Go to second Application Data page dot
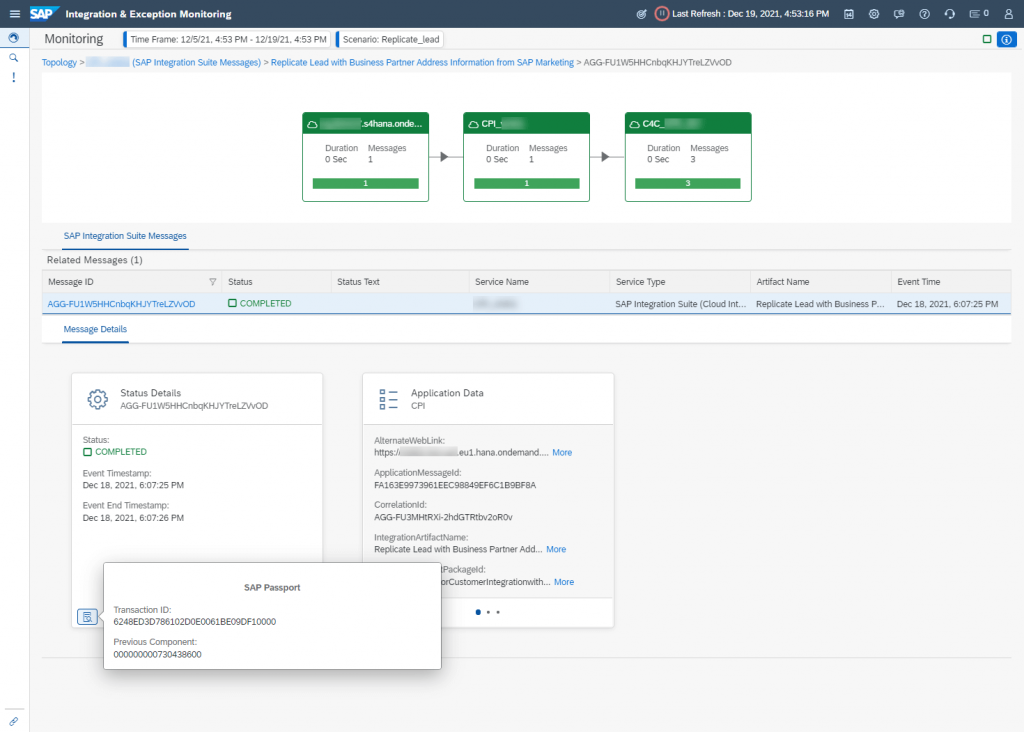The width and height of the screenshot is (1024, 732). (x=488, y=613)
